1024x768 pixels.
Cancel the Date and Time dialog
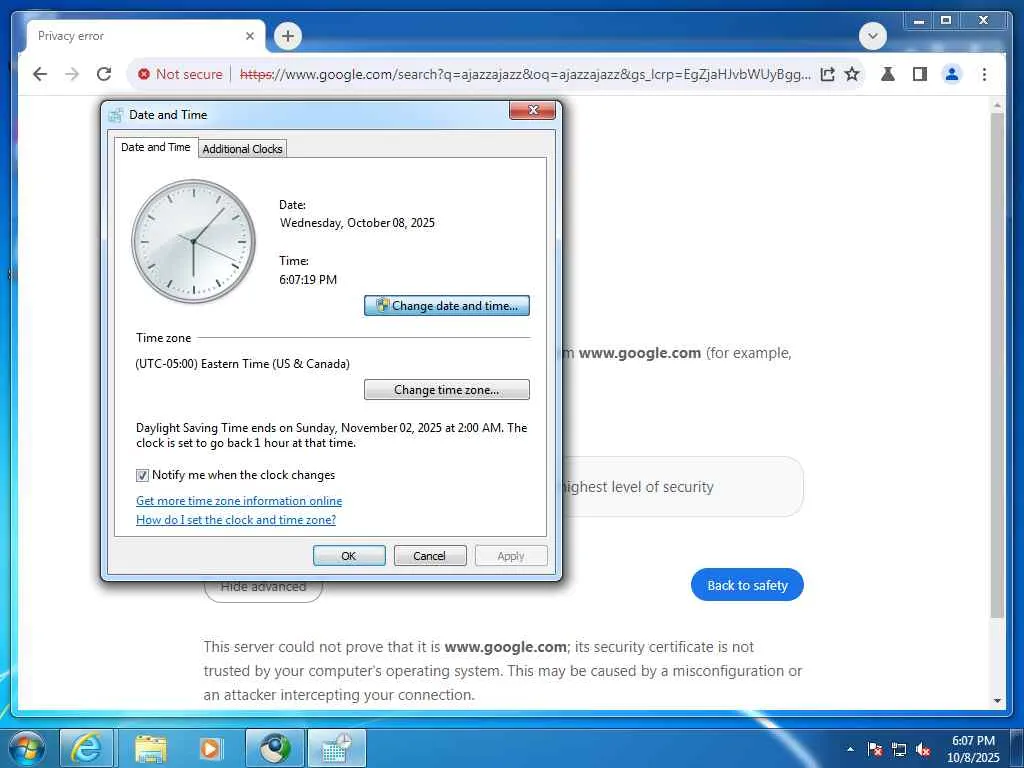pos(430,556)
